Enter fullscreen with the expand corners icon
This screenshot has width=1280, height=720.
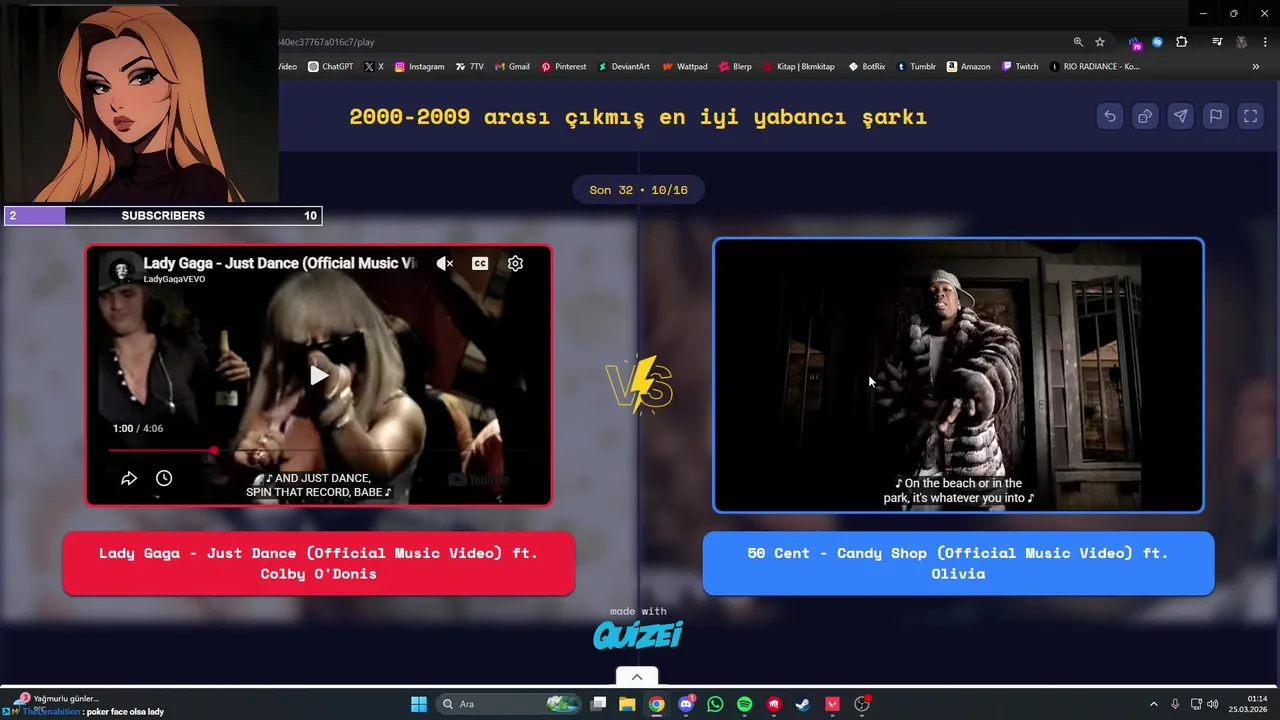1250,116
